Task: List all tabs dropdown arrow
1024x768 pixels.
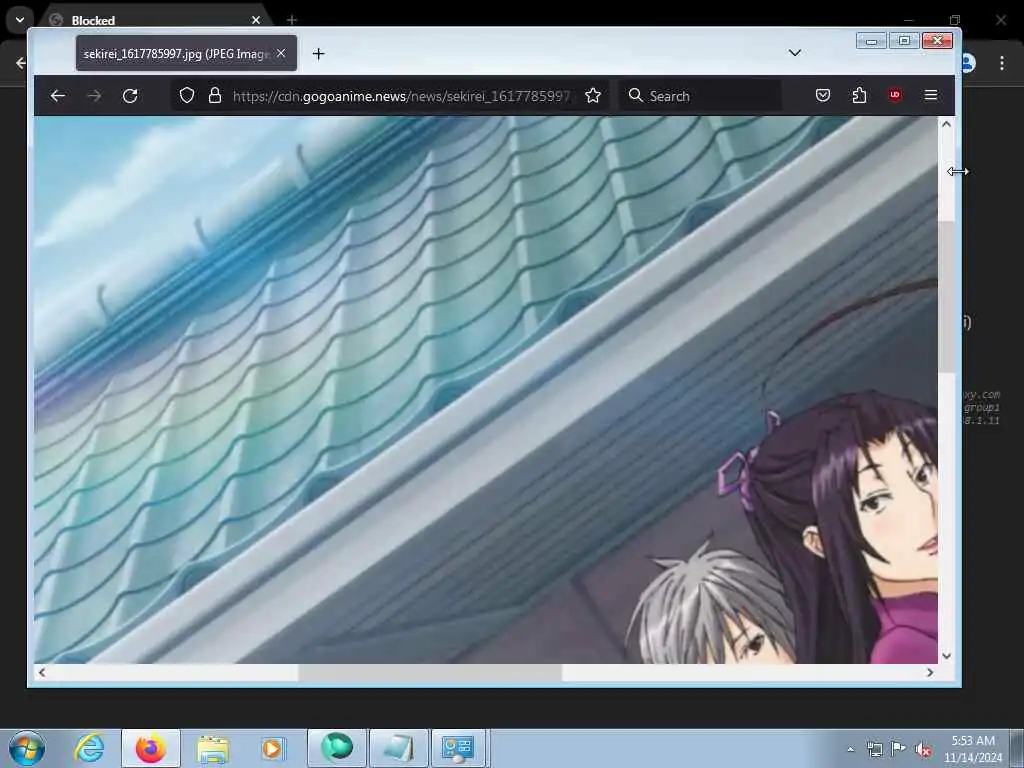Action: [x=795, y=53]
